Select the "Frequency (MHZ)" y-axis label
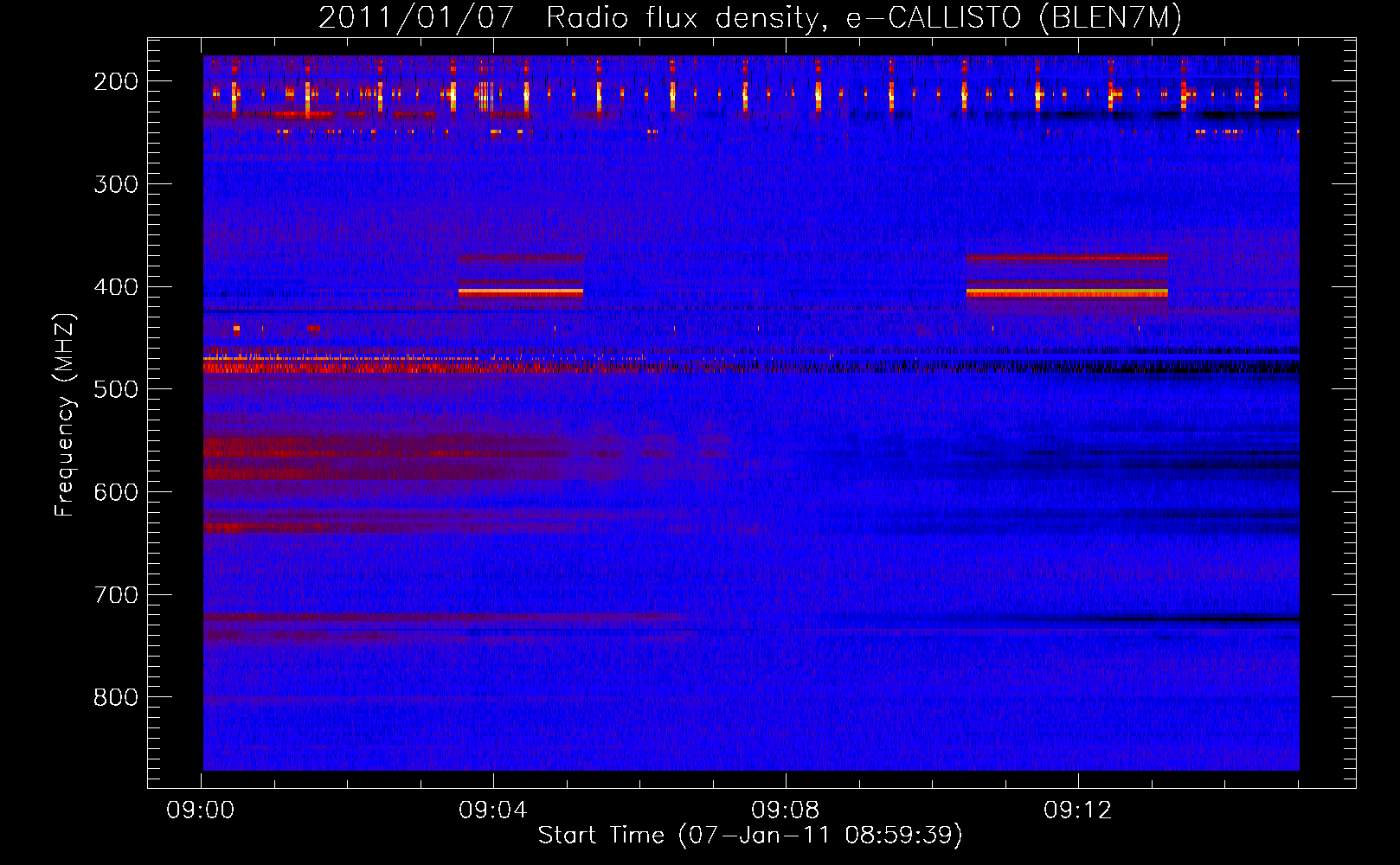The height and width of the screenshot is (865, 1400). point(64,415)
